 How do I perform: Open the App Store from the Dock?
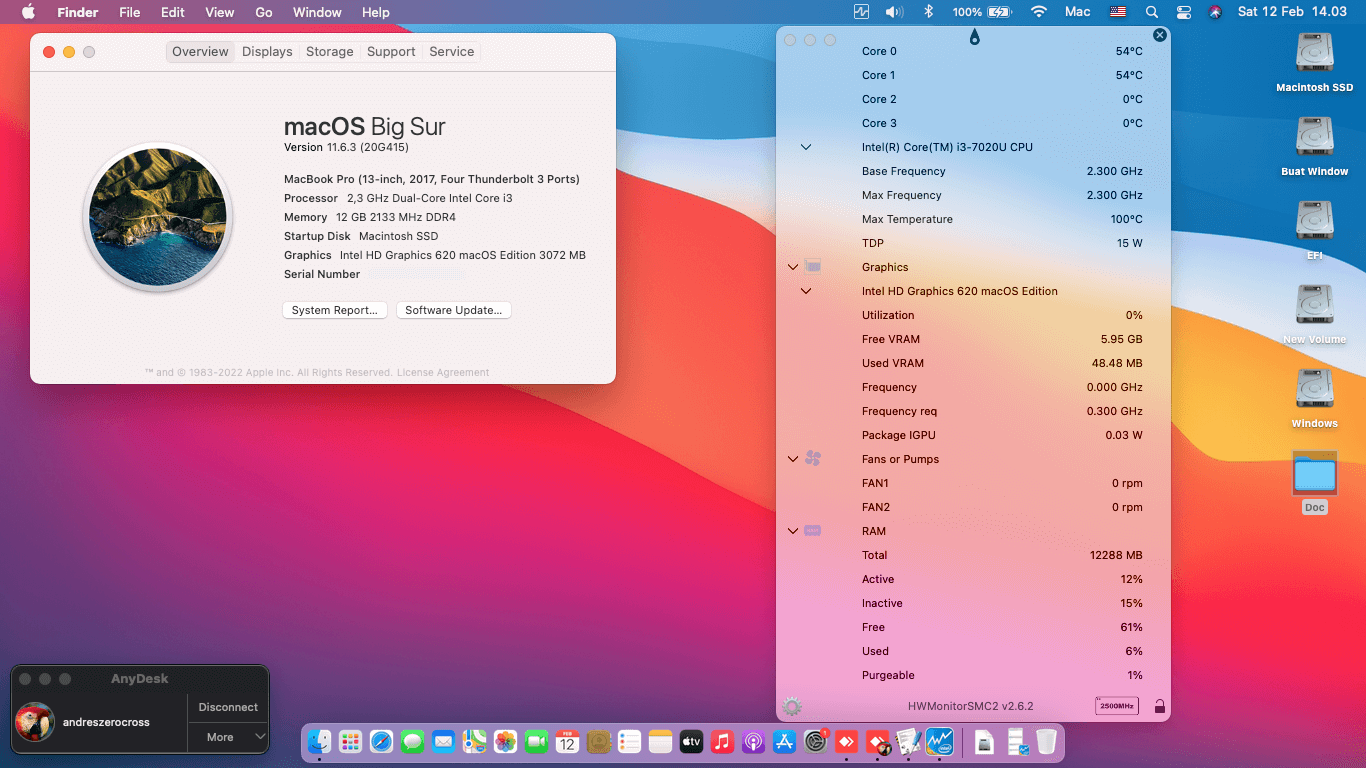point(784,741)
